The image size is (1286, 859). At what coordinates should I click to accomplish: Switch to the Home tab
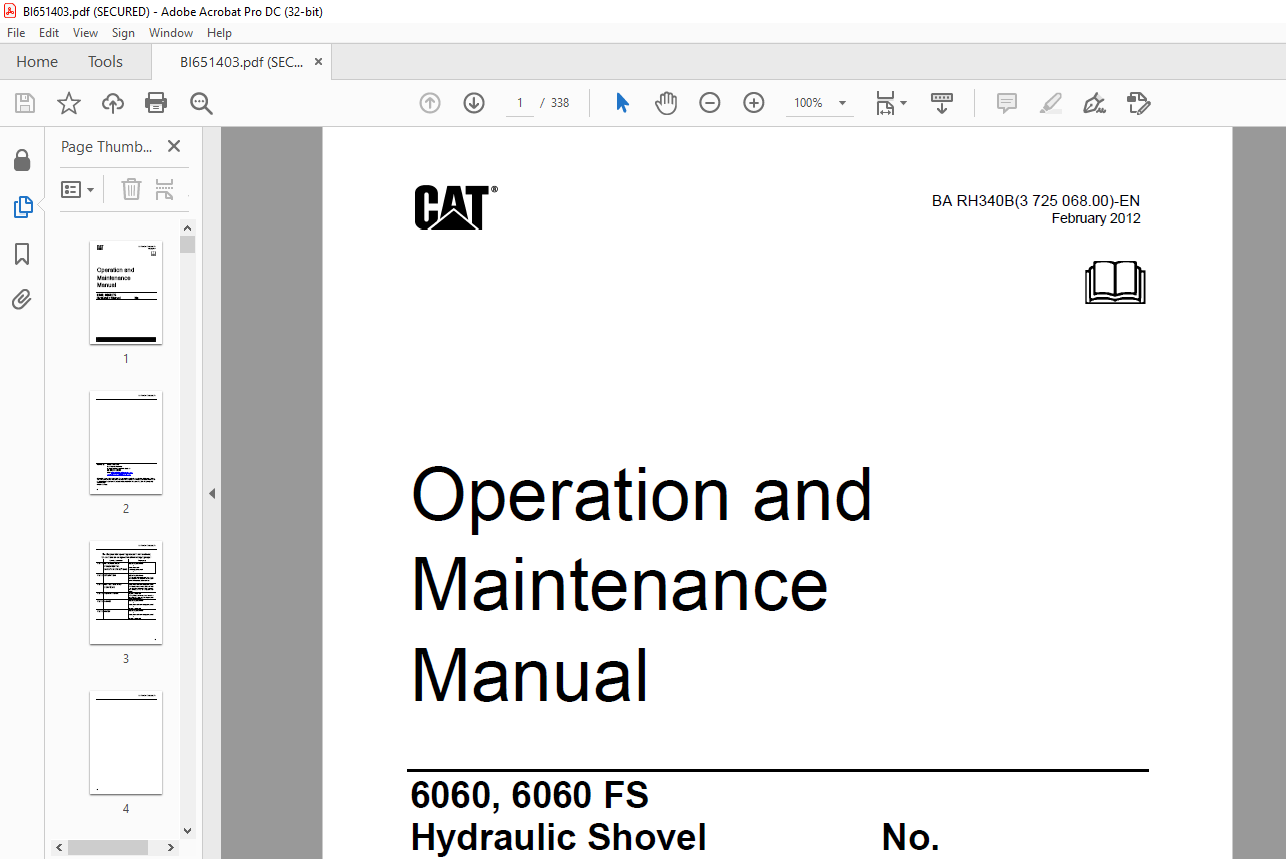click(x=37, y=62)
